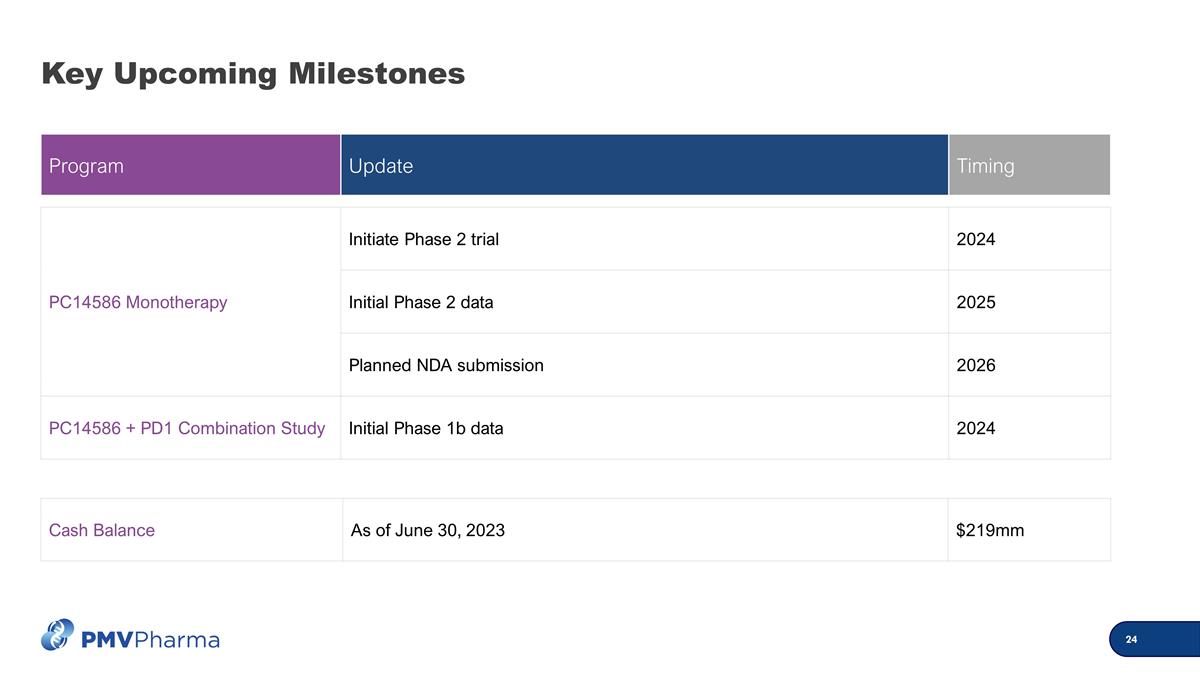Image resolution: width=1200 pixels, height=675 pixels.
Task: Click the 2024 timing for Phase 2 trial
Action: [x=976, y=239]
